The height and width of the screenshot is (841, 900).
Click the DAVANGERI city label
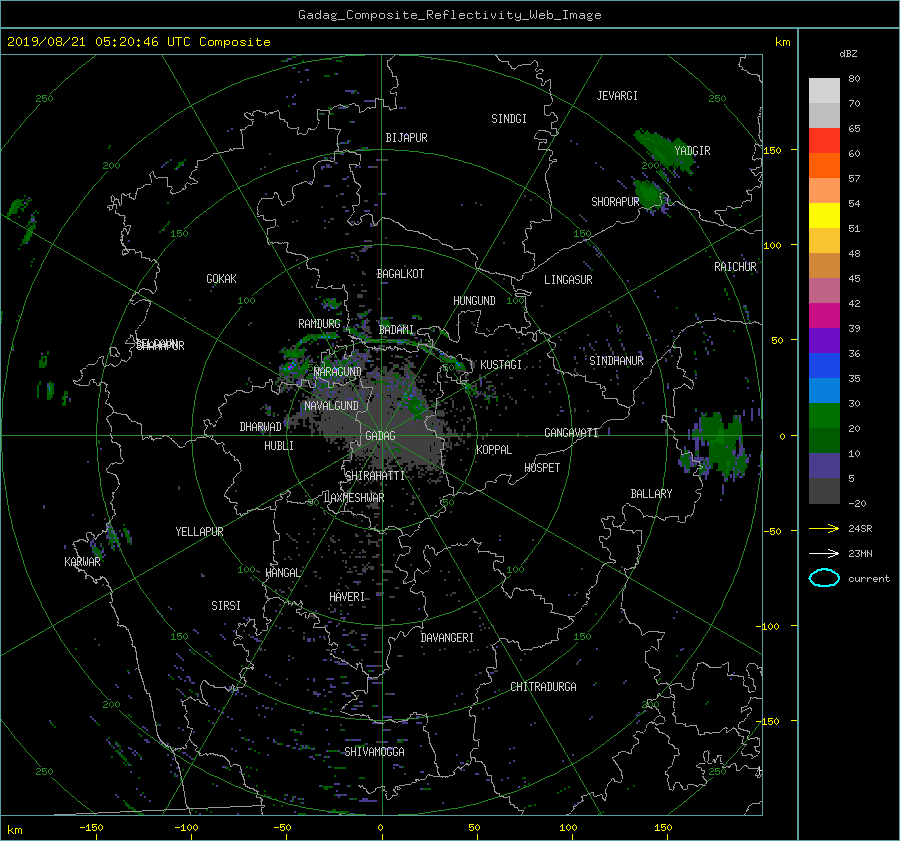[447, 638]
